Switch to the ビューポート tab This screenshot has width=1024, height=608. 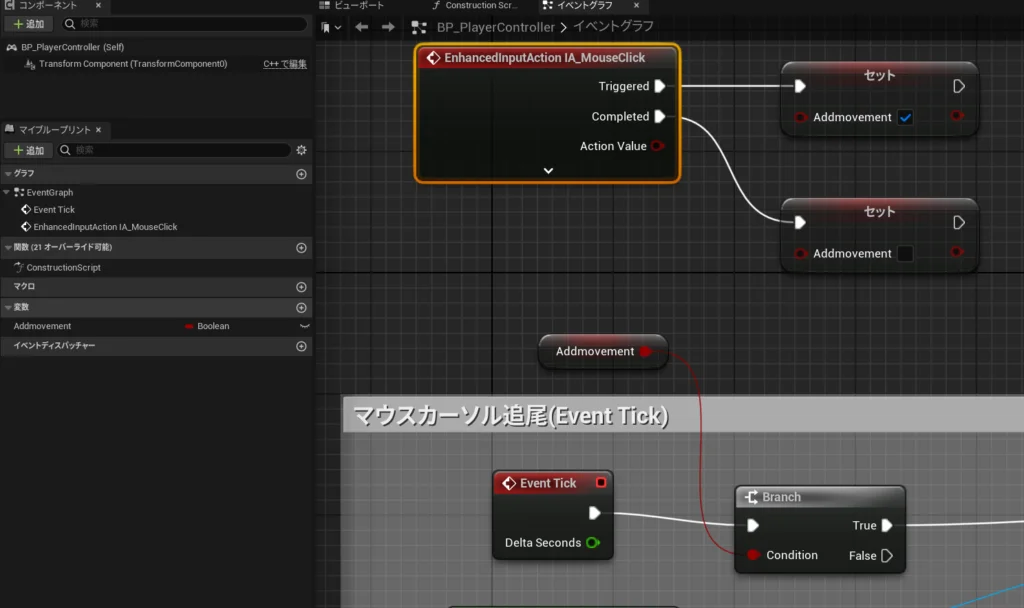[x=357, y=6]
